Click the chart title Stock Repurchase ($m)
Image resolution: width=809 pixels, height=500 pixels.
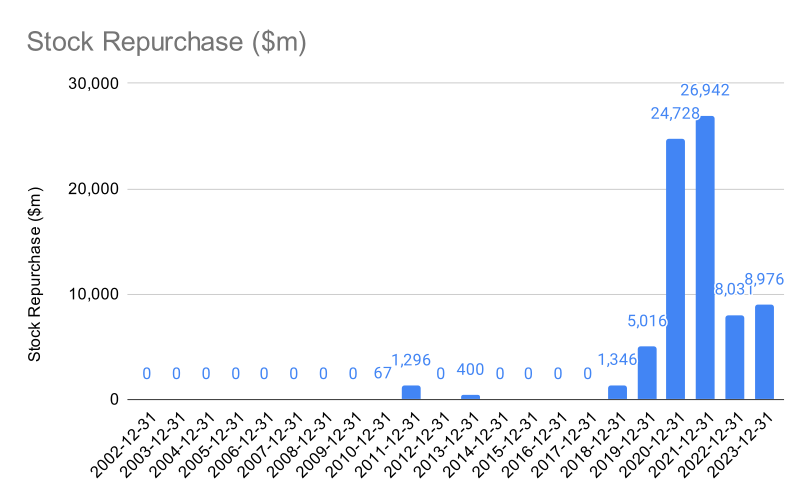167,42
